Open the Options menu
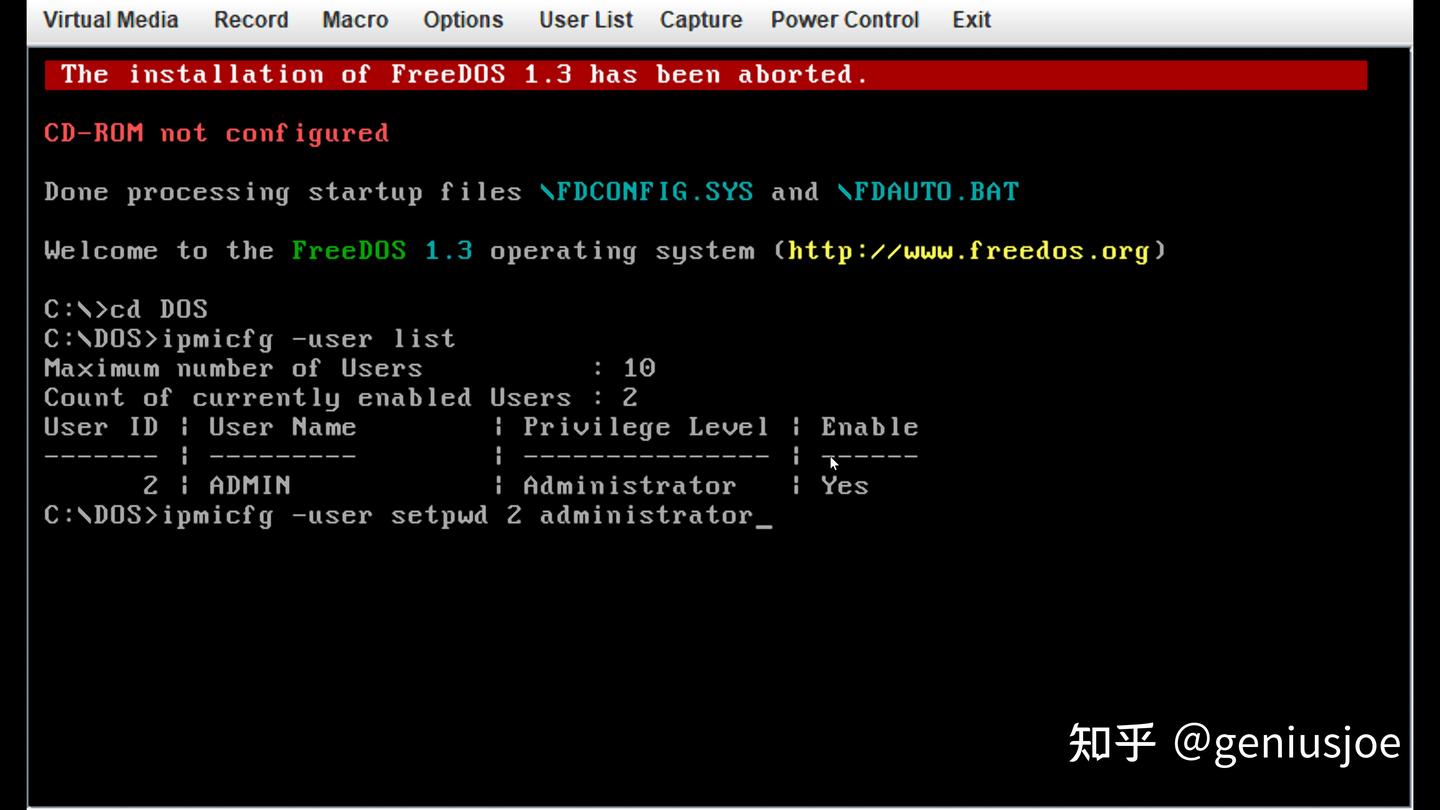Viewport: 1440px width, 810px height. (463, 20)
